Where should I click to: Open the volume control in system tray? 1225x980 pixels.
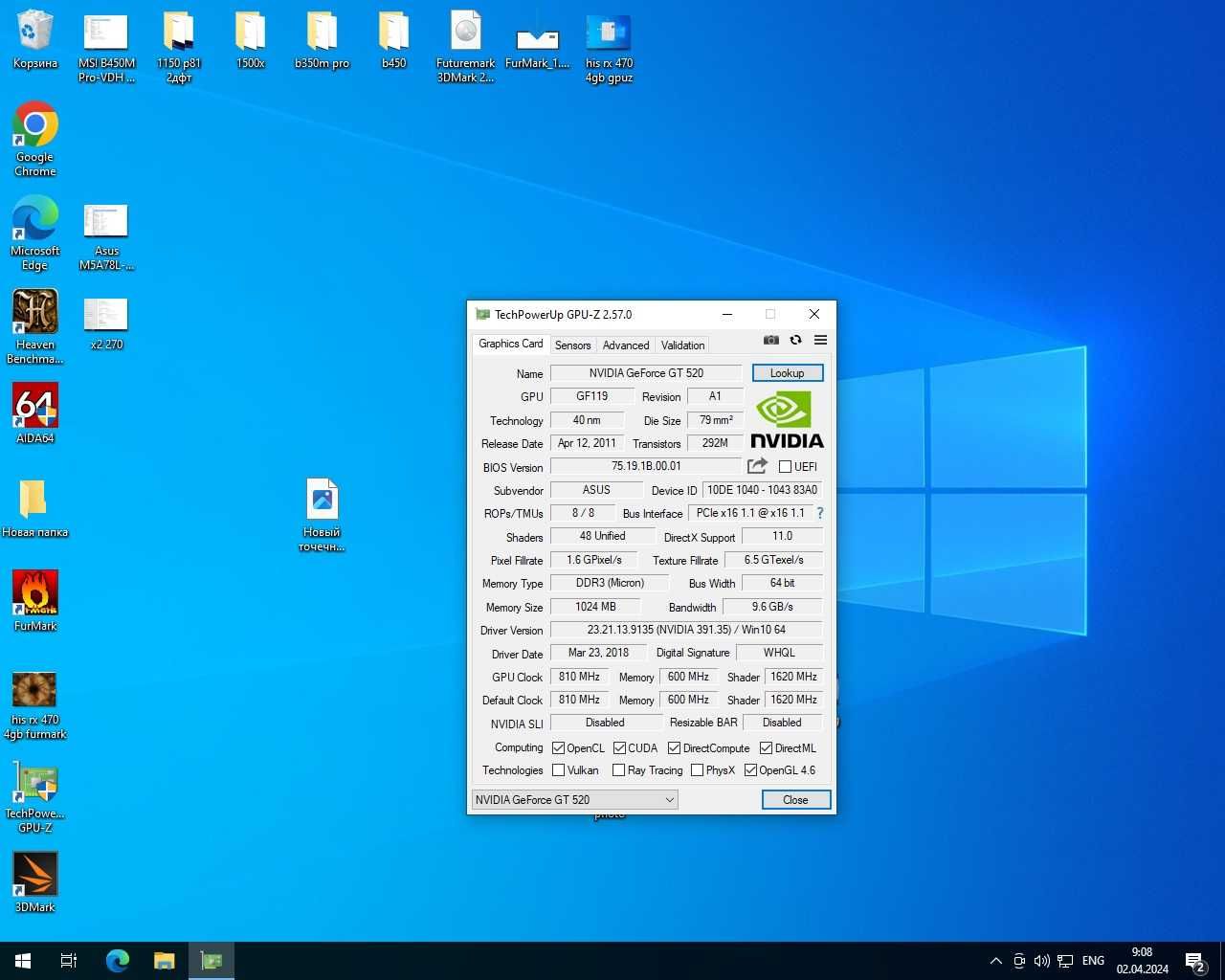click(x=1042, y=961)
